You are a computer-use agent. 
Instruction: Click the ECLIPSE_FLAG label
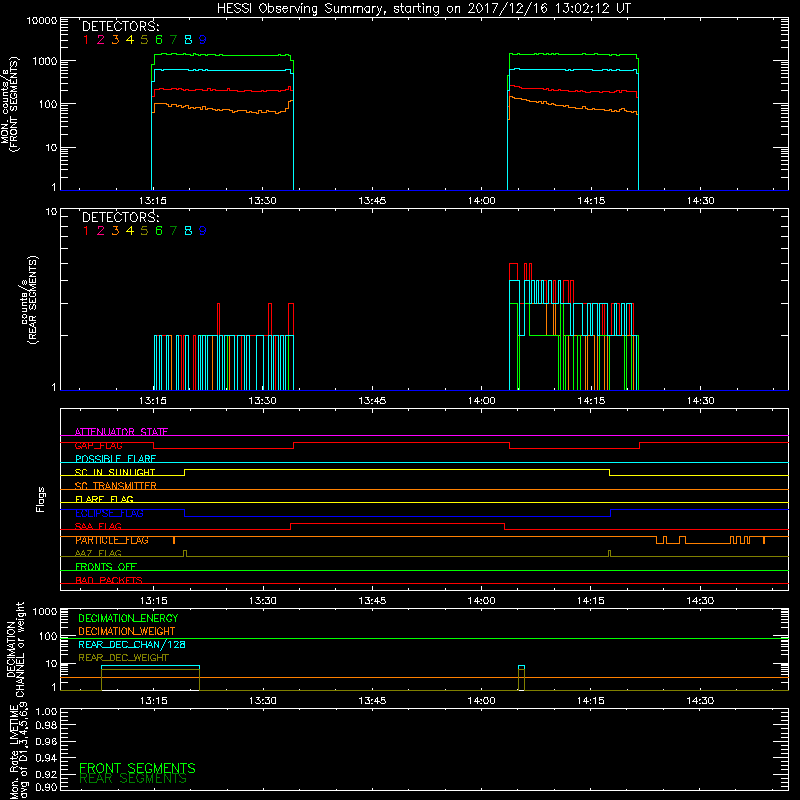(109, 513)
